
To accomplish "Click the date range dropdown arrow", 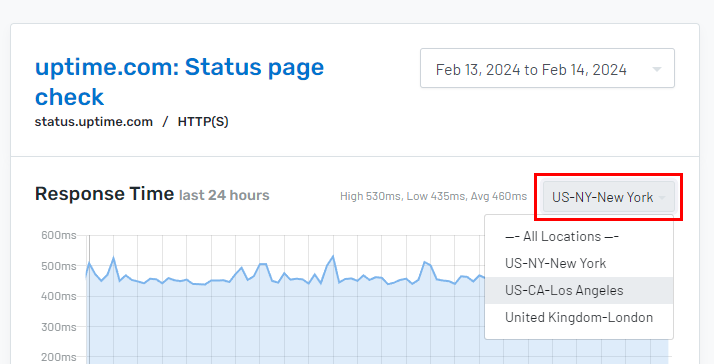I will click(x=657, y=69).
